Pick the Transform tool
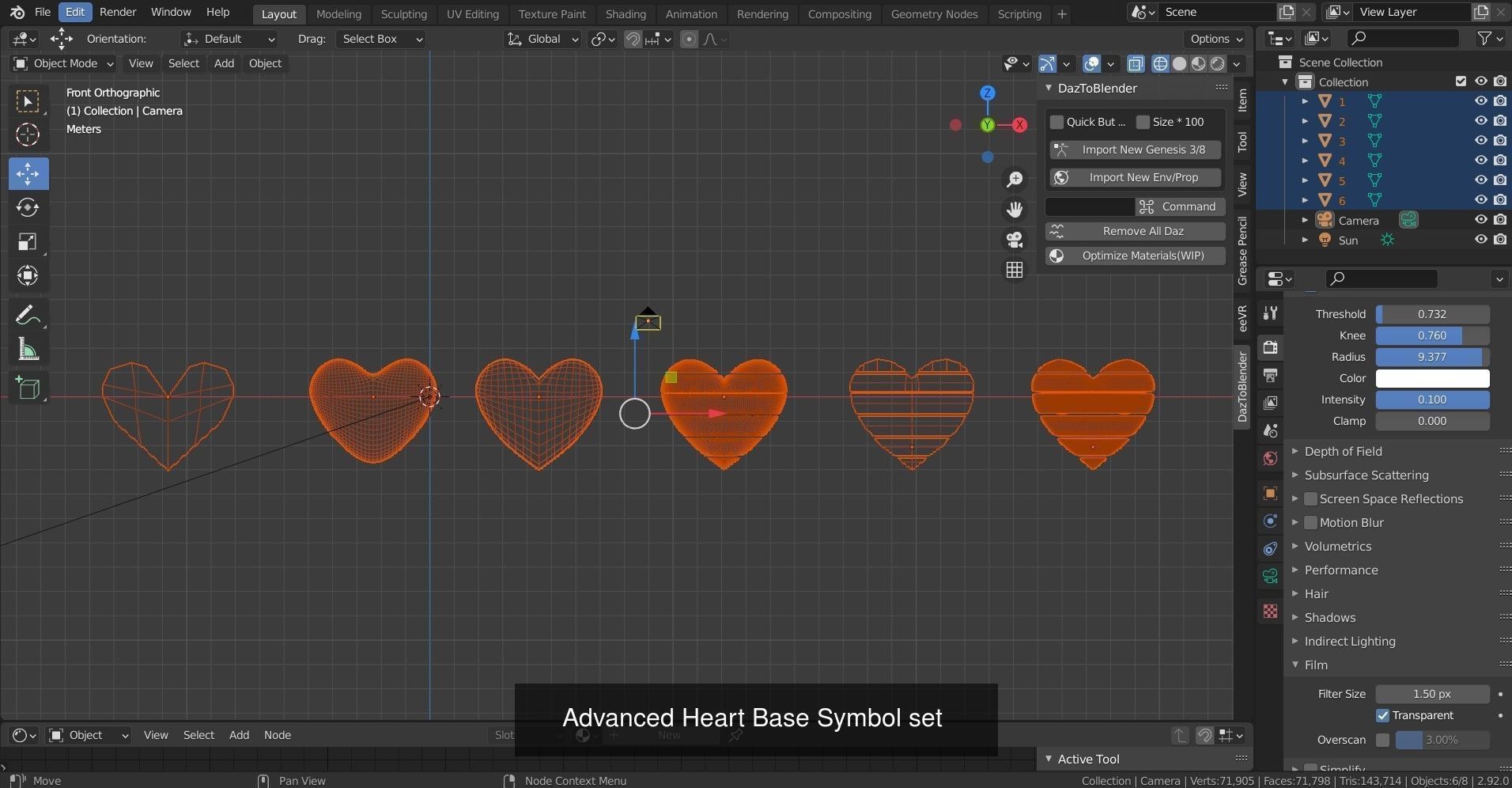 pos(28,276)
